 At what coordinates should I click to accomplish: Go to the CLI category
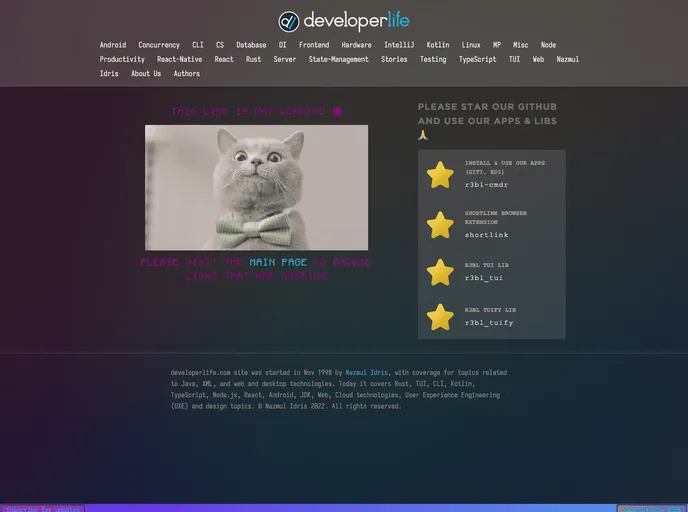[197, 45]
